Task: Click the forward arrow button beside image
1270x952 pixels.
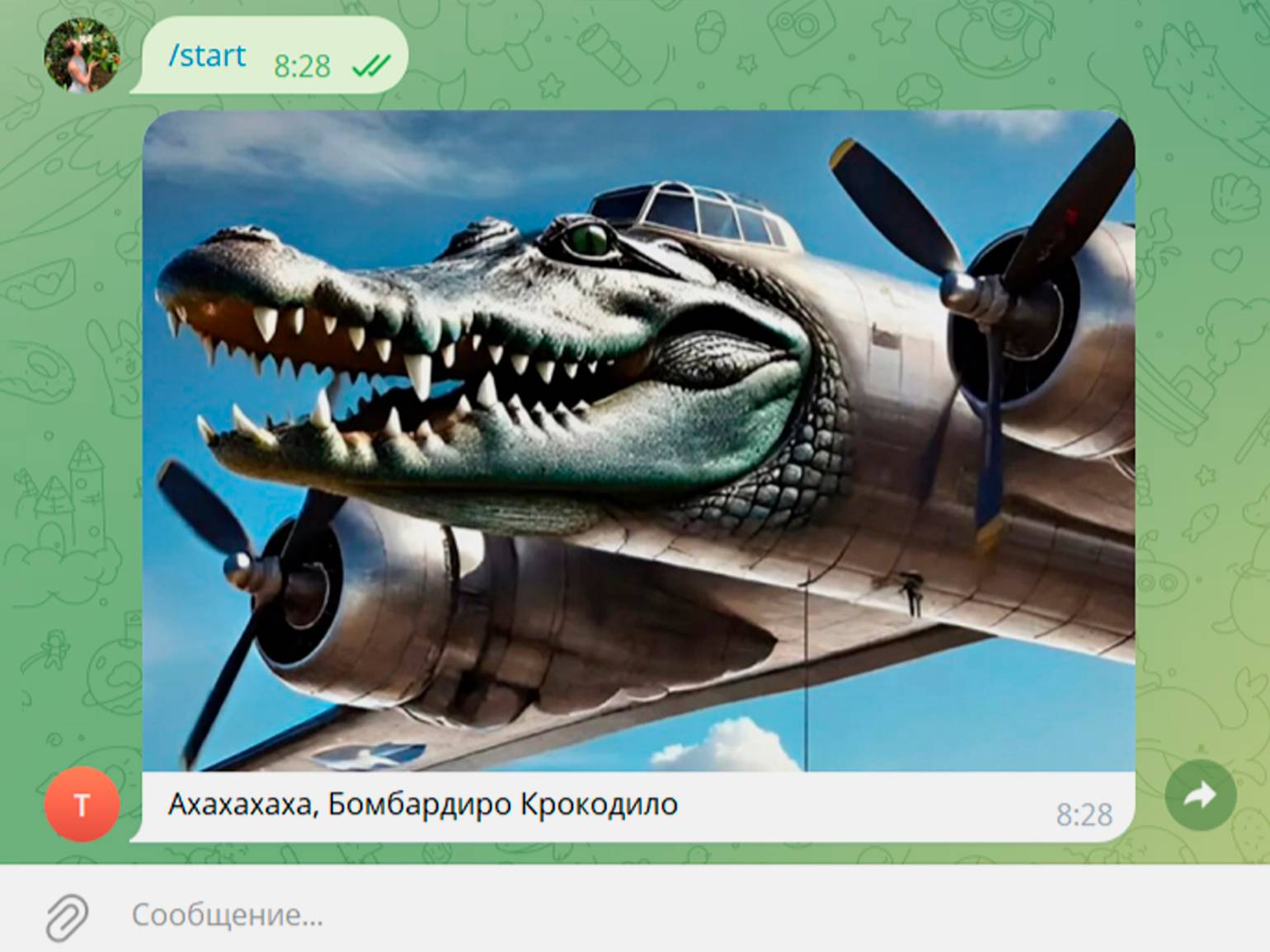Action: pyautogui.click(x=1200, y=795)
